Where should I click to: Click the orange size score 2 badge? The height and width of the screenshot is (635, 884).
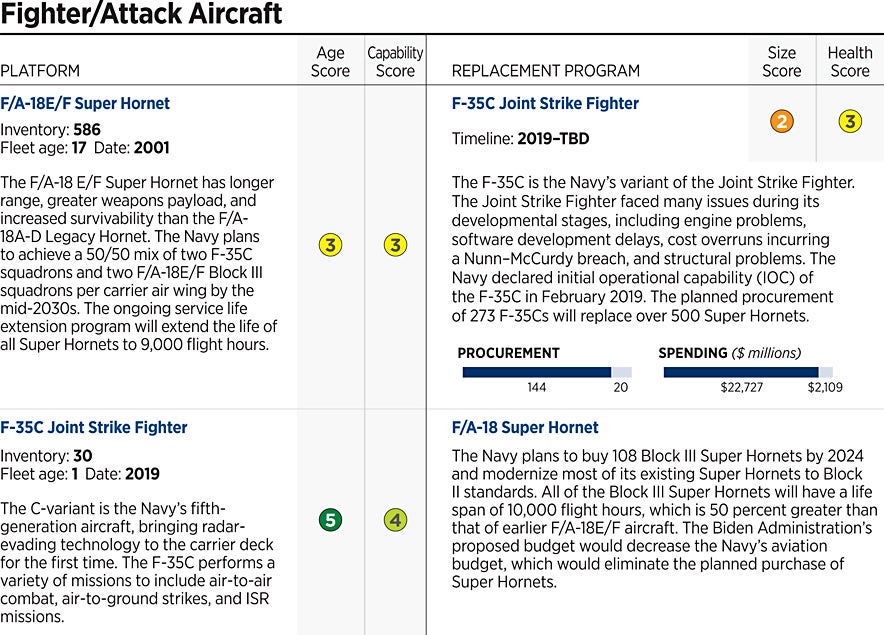click(x=782, y=122)
